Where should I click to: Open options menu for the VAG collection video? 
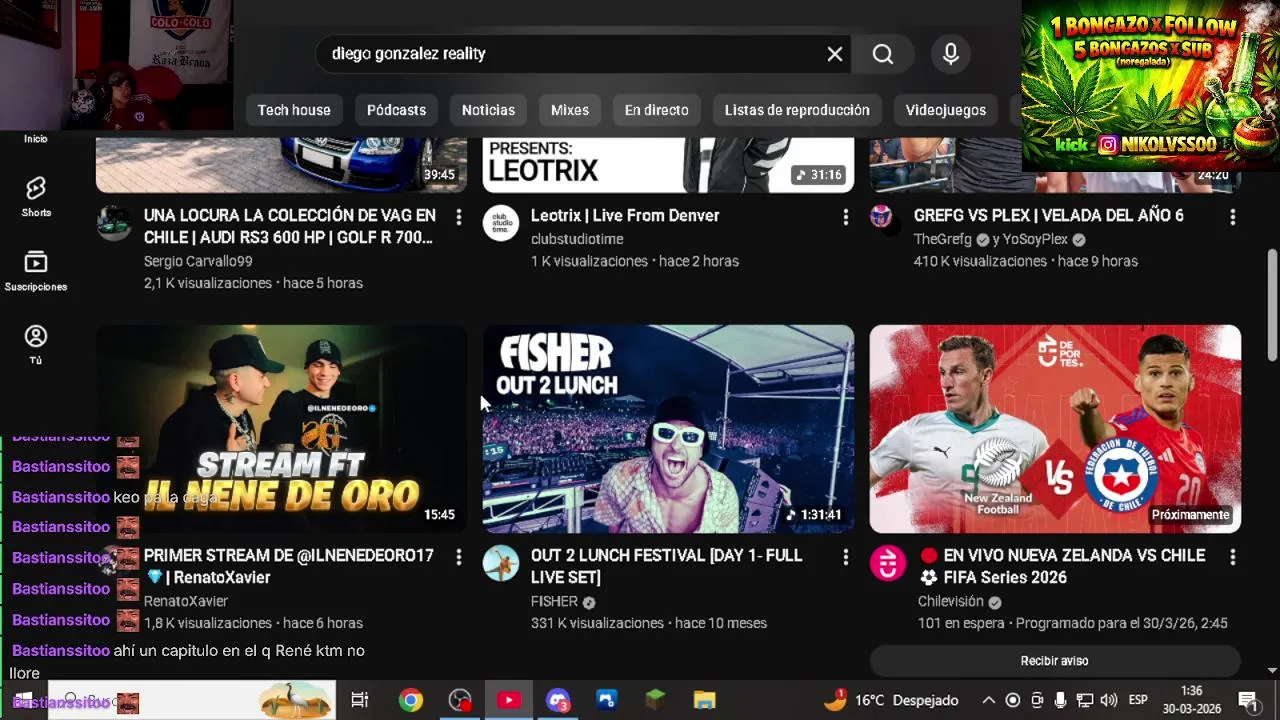pos(458,217)
